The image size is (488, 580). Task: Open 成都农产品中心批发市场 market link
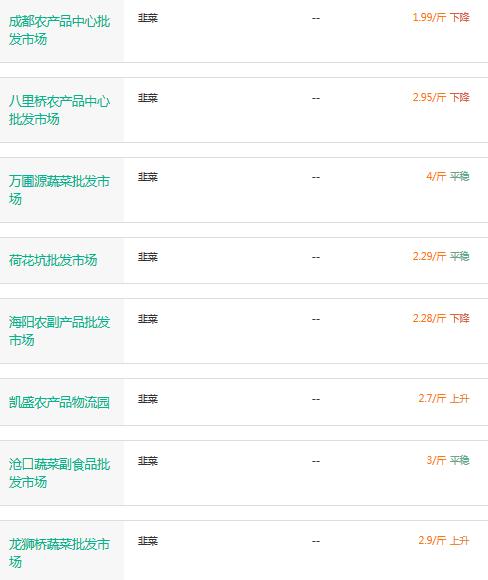(x=60, y=30)
